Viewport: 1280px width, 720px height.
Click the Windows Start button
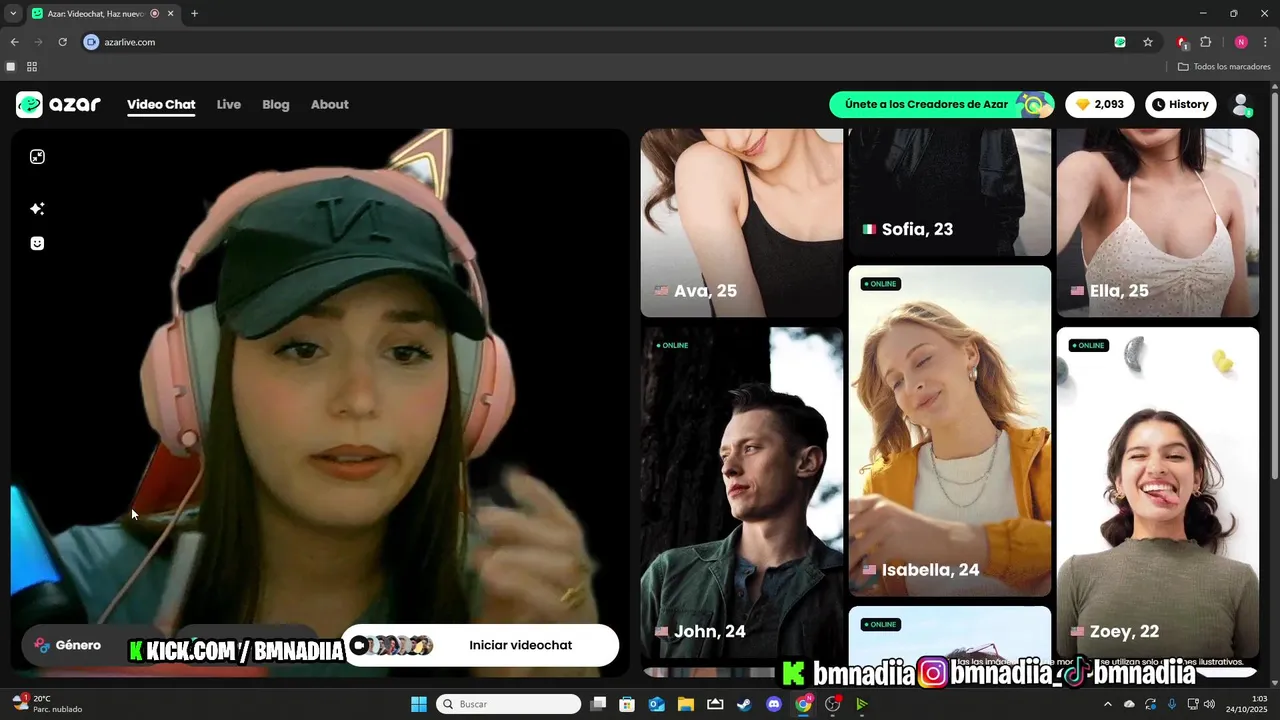419,704
